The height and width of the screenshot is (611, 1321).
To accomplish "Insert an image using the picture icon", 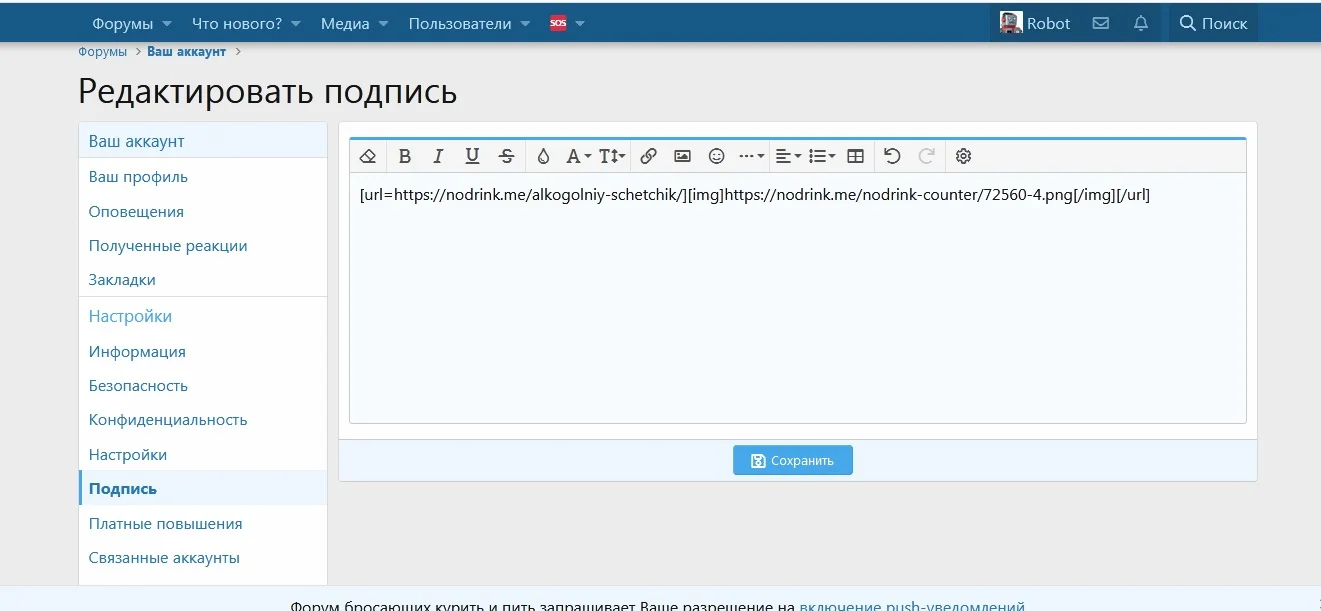I will click(682, 156).
